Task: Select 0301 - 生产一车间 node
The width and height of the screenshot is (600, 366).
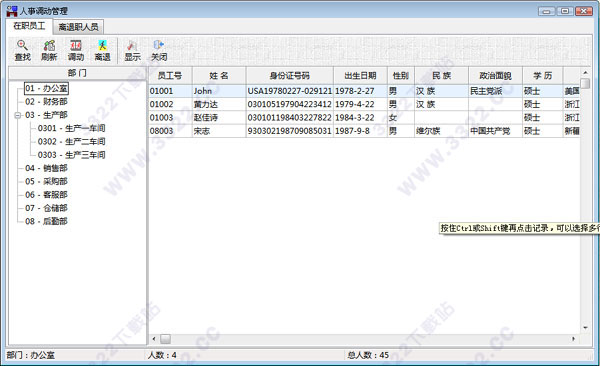Action: tap(72, 128)
